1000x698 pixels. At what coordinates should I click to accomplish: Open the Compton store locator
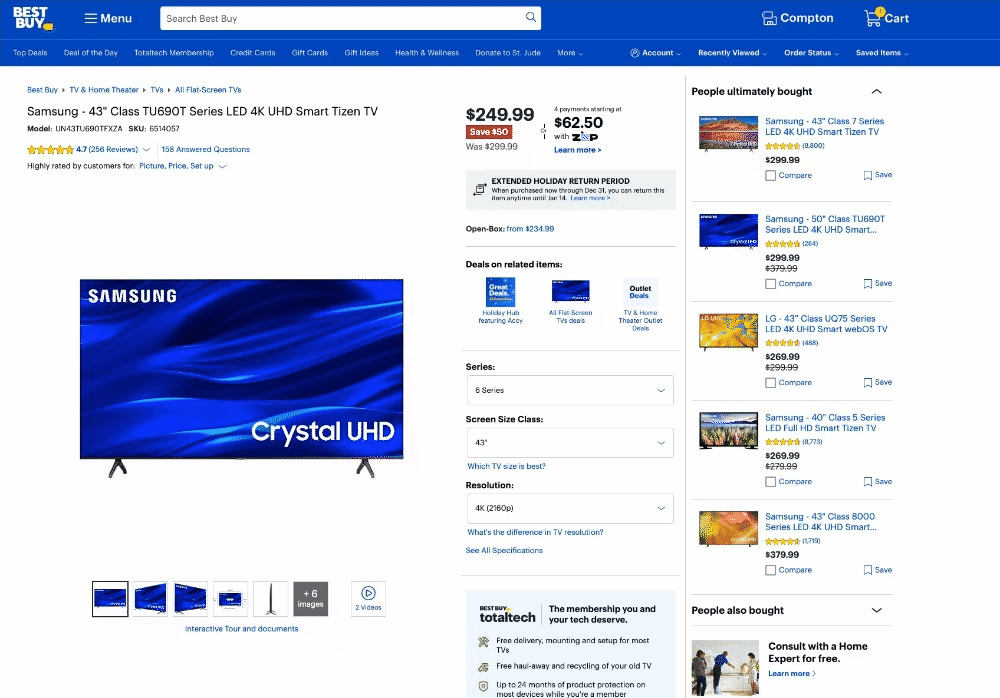point(797,18)
